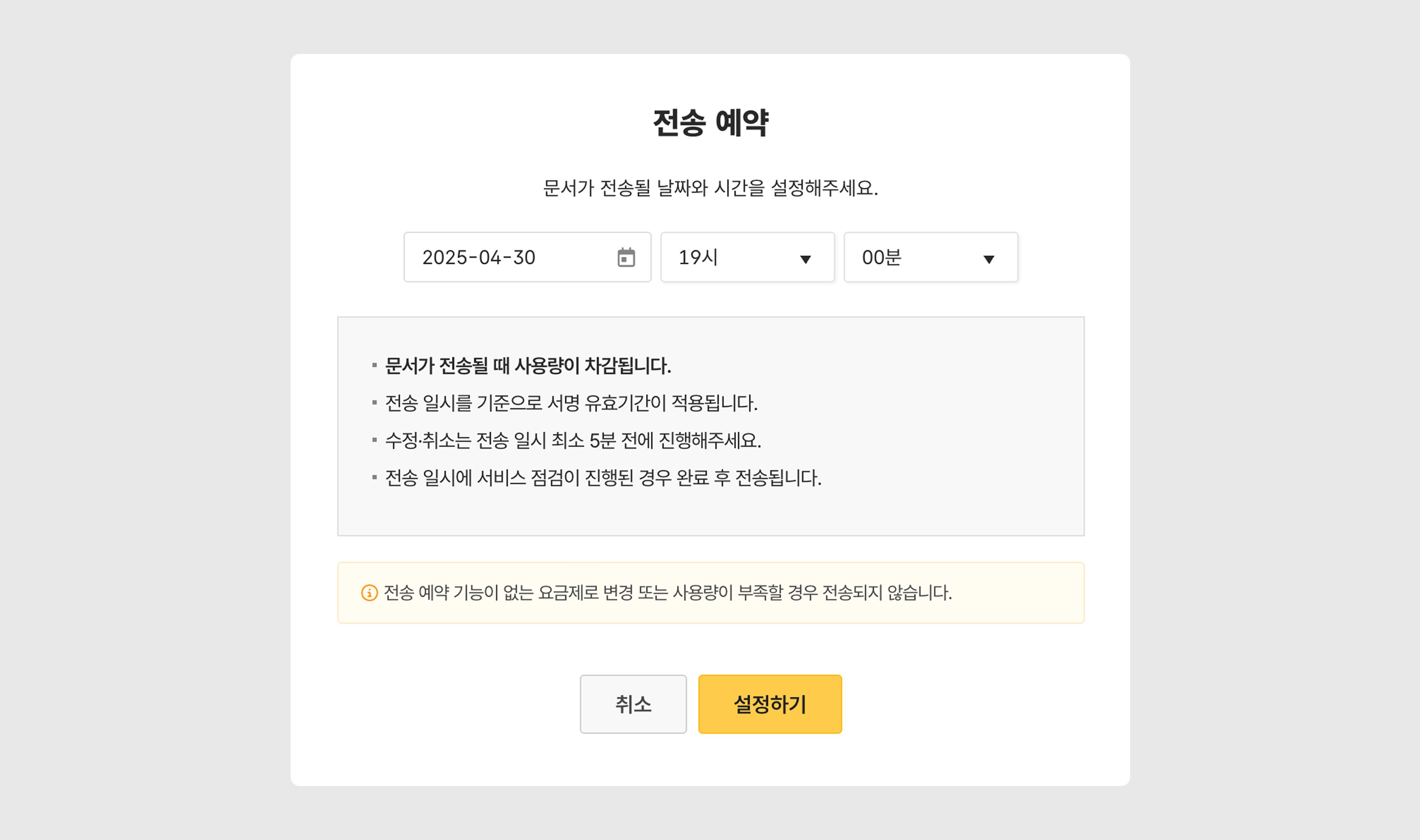The image size is (1420, 840).
Task: Click the bullet marker before 전송 일시에 서비스
Action: tap(374, 477)
